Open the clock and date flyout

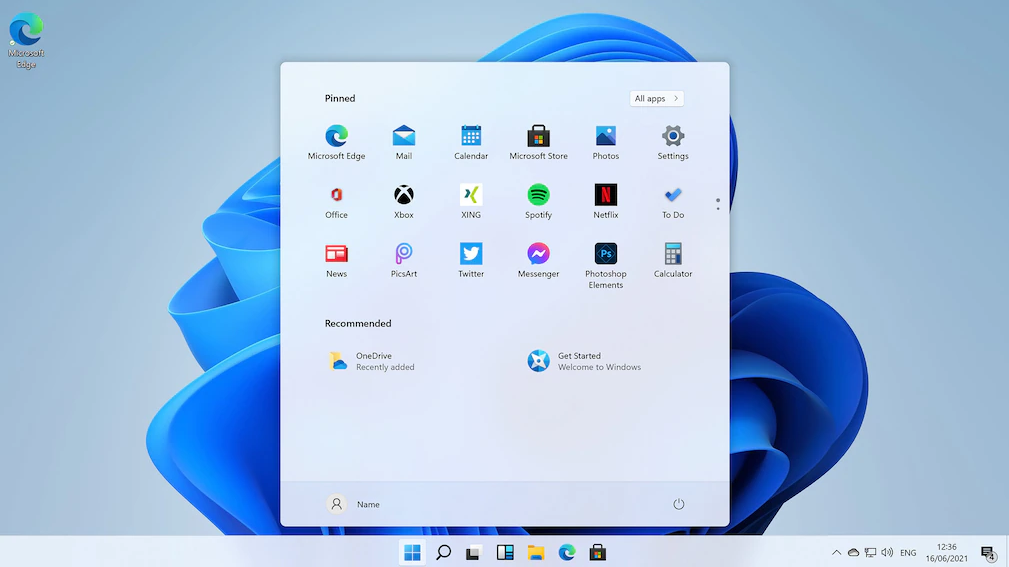coord(946,552)
